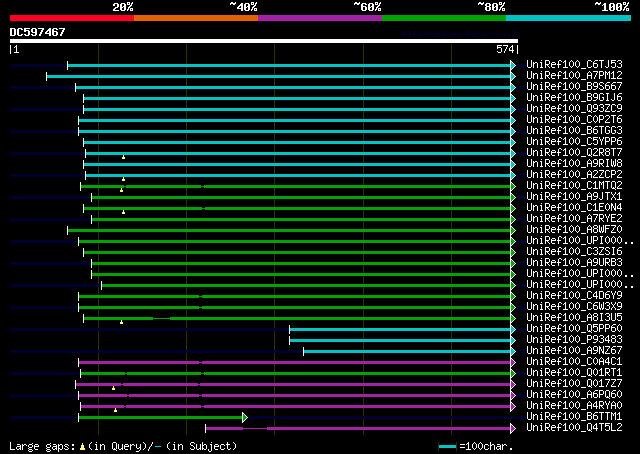Click the yellow gap marker under UniRef100_C1E0N4 bar

[x=123, y=212]
